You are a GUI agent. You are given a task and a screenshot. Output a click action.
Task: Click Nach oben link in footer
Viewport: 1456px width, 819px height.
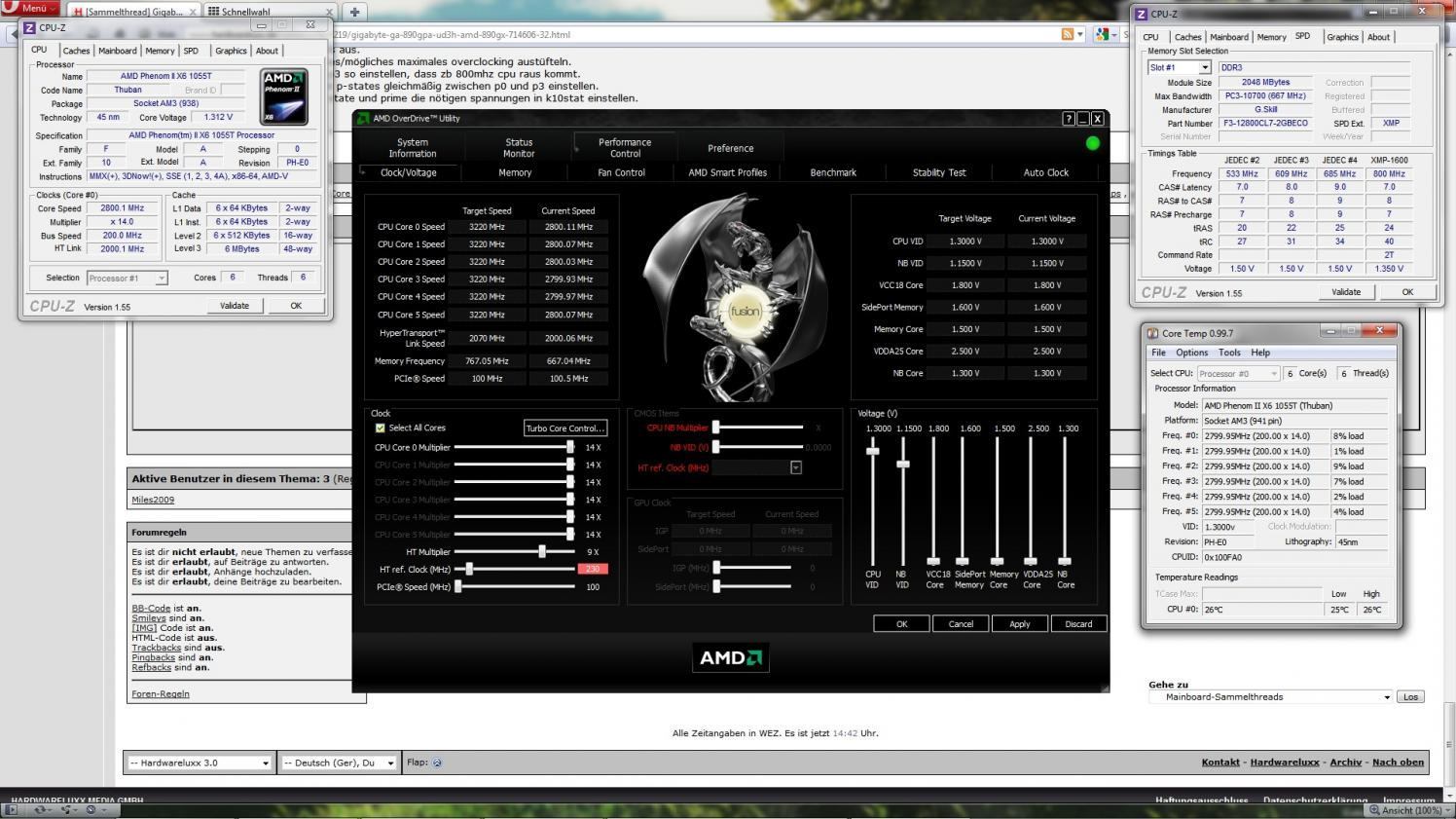[1398, 762]
